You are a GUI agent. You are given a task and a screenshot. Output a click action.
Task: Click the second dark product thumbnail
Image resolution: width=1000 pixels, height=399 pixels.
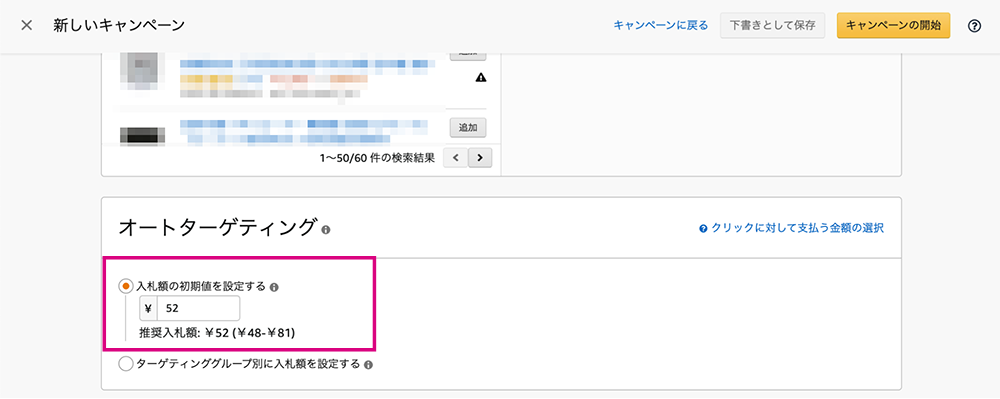point(143,135)
